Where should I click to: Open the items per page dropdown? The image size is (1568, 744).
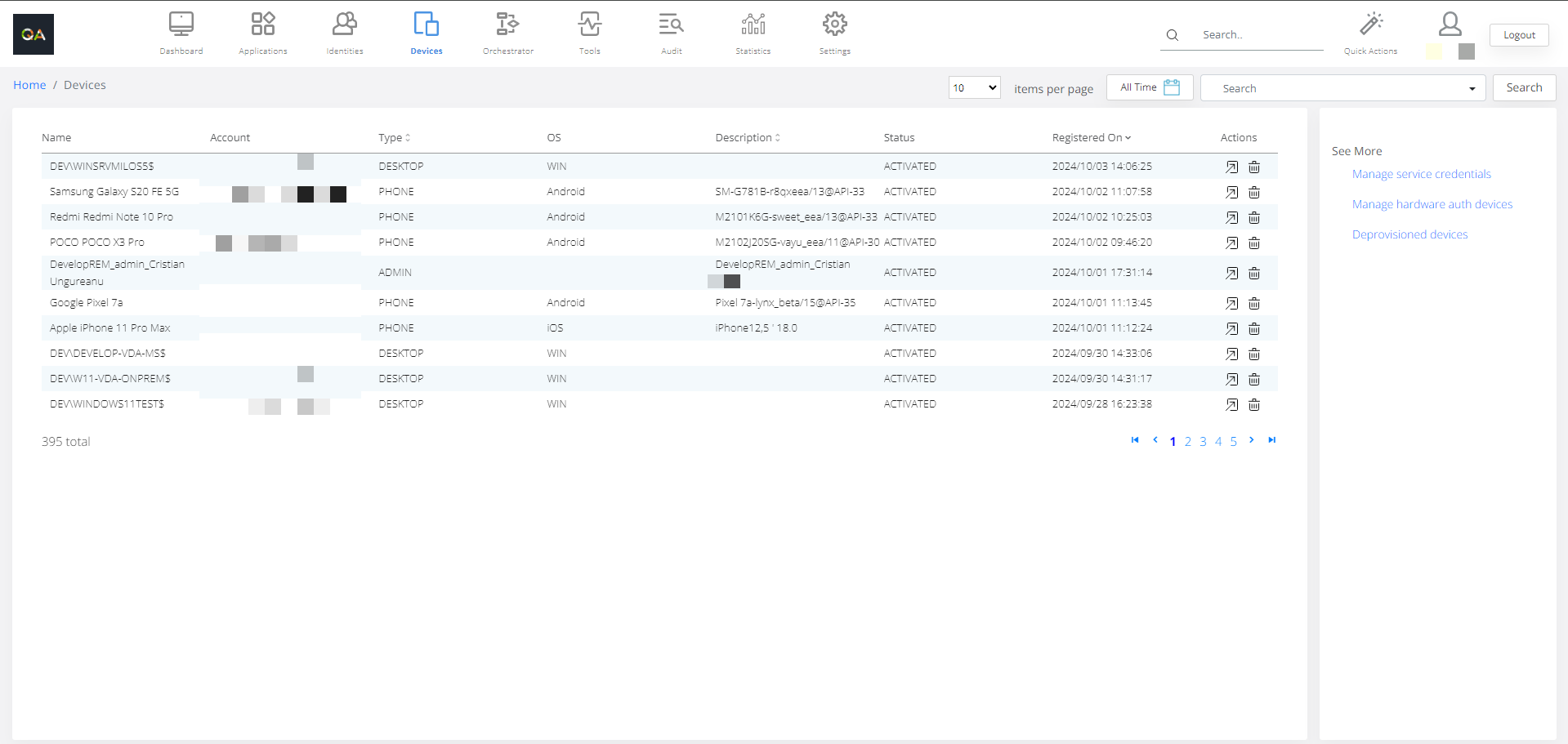pyautogui.click(x=974, y=87)
